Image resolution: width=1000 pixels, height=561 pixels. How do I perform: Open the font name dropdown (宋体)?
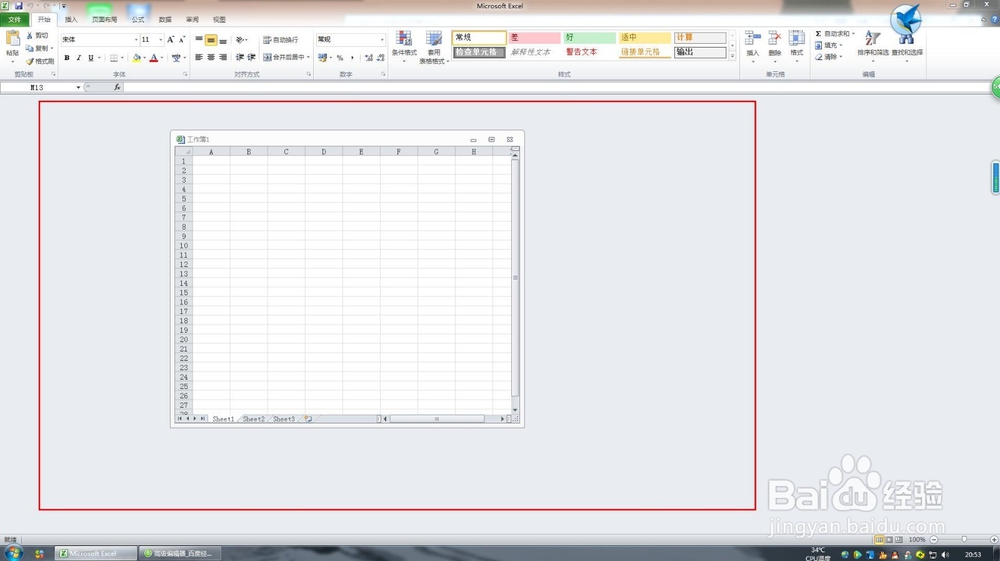point(136,40)
